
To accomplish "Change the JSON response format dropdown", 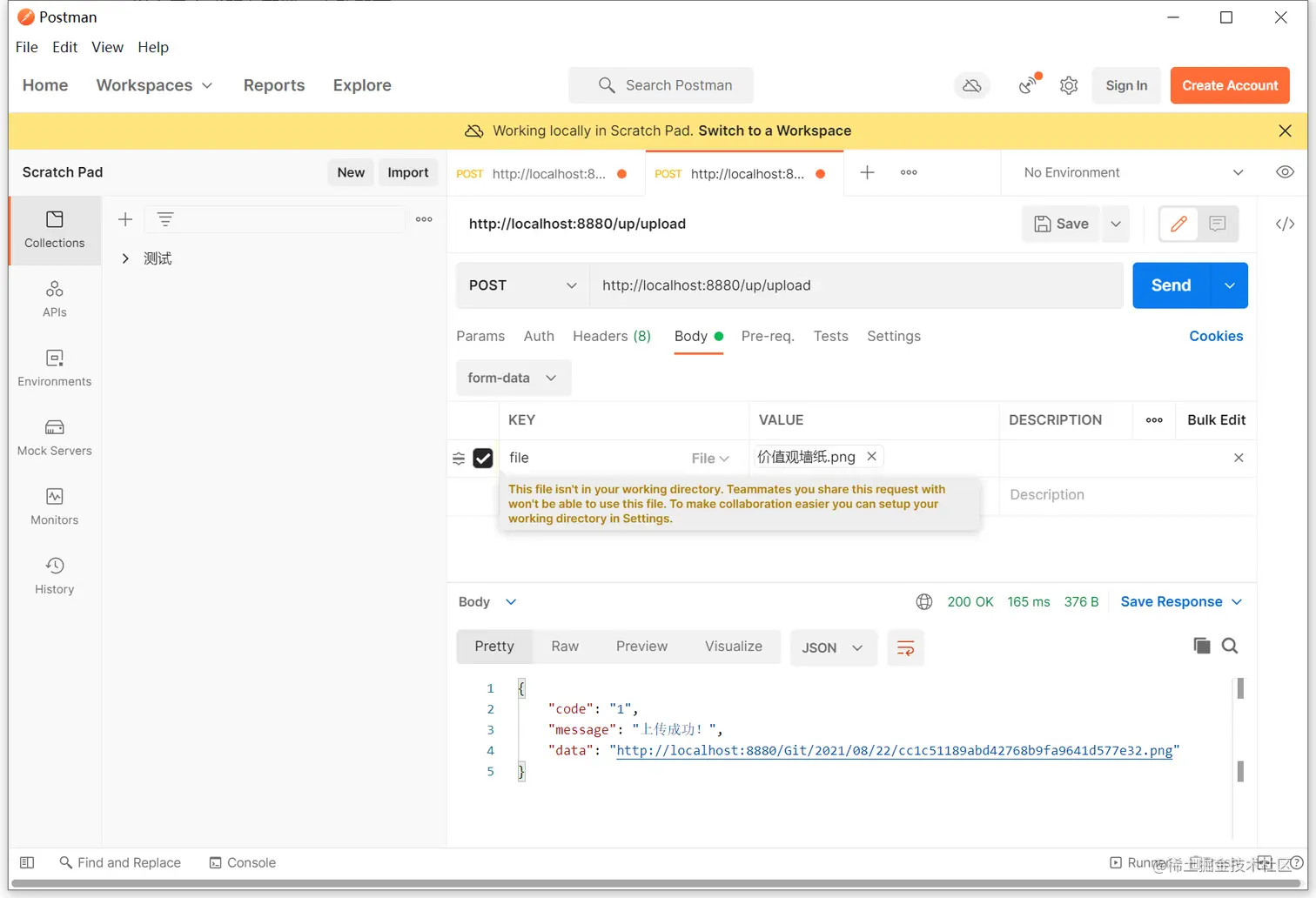I will point(833,647).
